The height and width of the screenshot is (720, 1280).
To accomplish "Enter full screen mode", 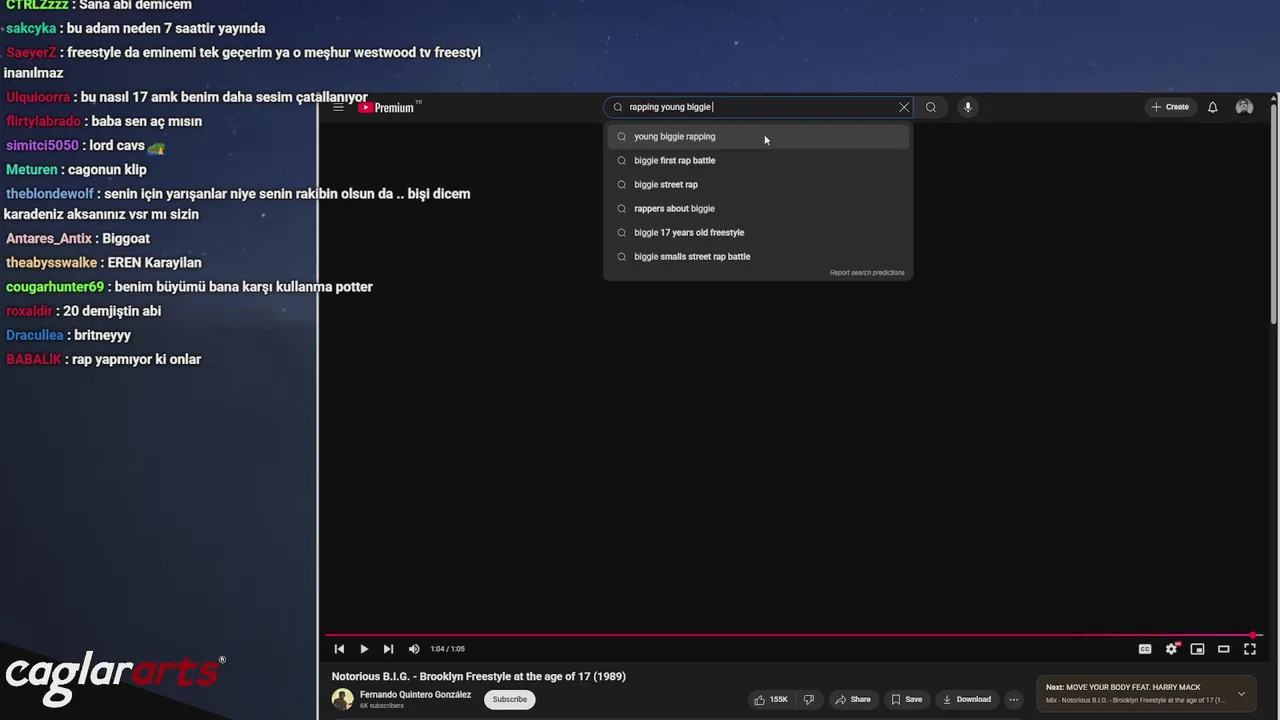I will tap(1249, 649).
